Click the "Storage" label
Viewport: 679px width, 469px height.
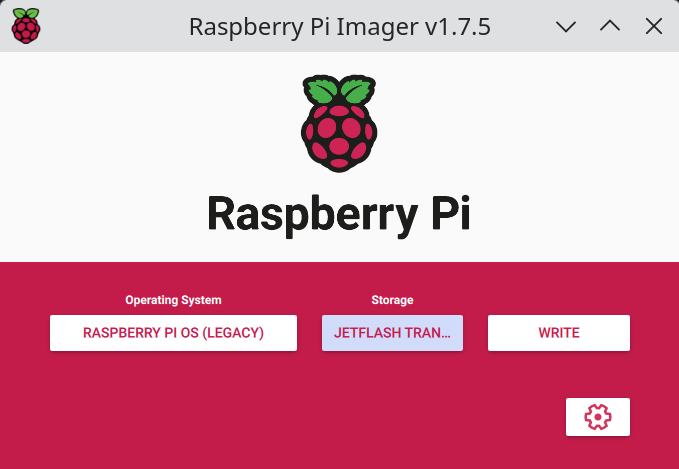(392, 300)
